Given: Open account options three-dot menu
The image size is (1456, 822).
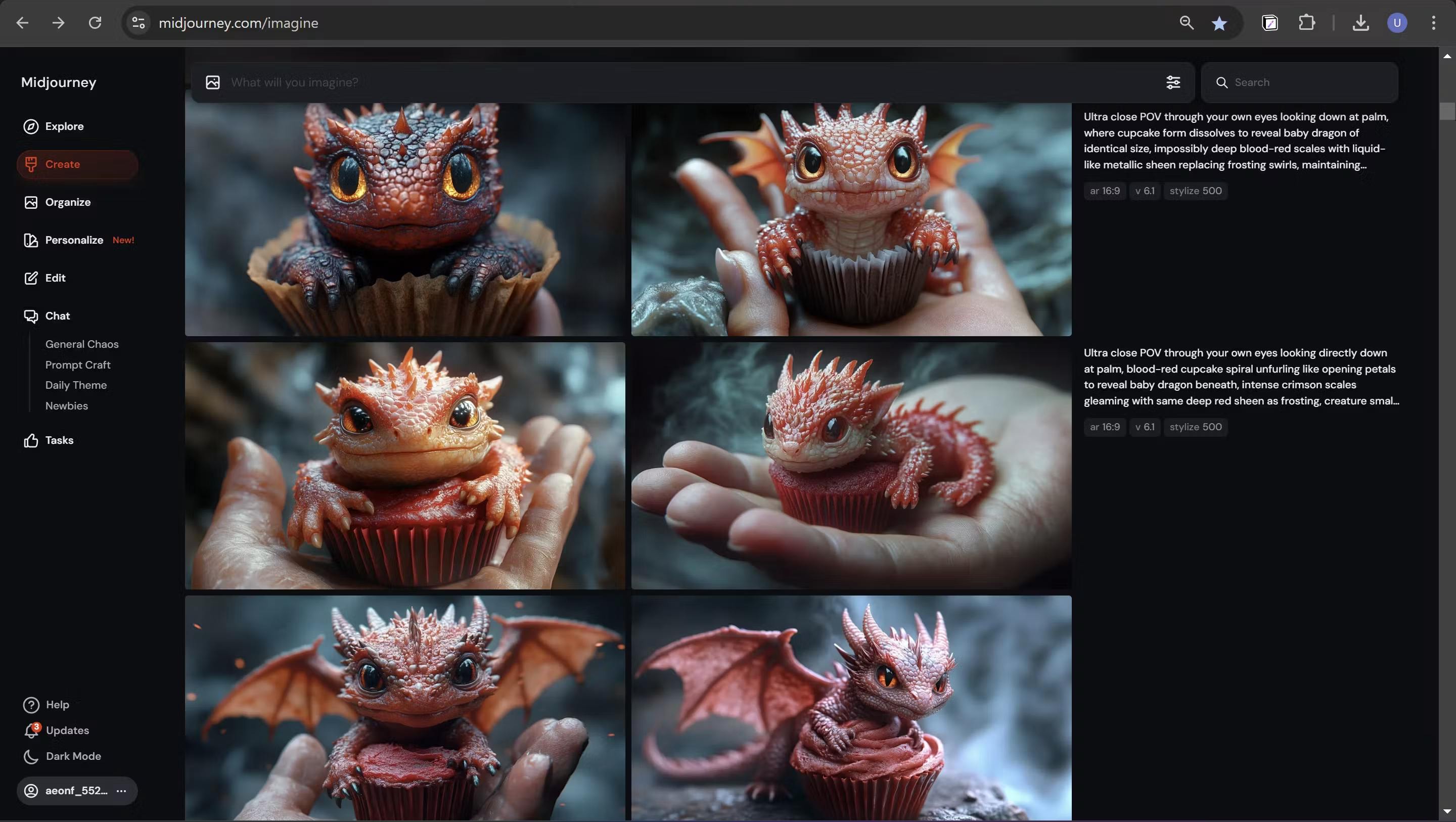Looking at the screenshot, I should pos(121,790).
